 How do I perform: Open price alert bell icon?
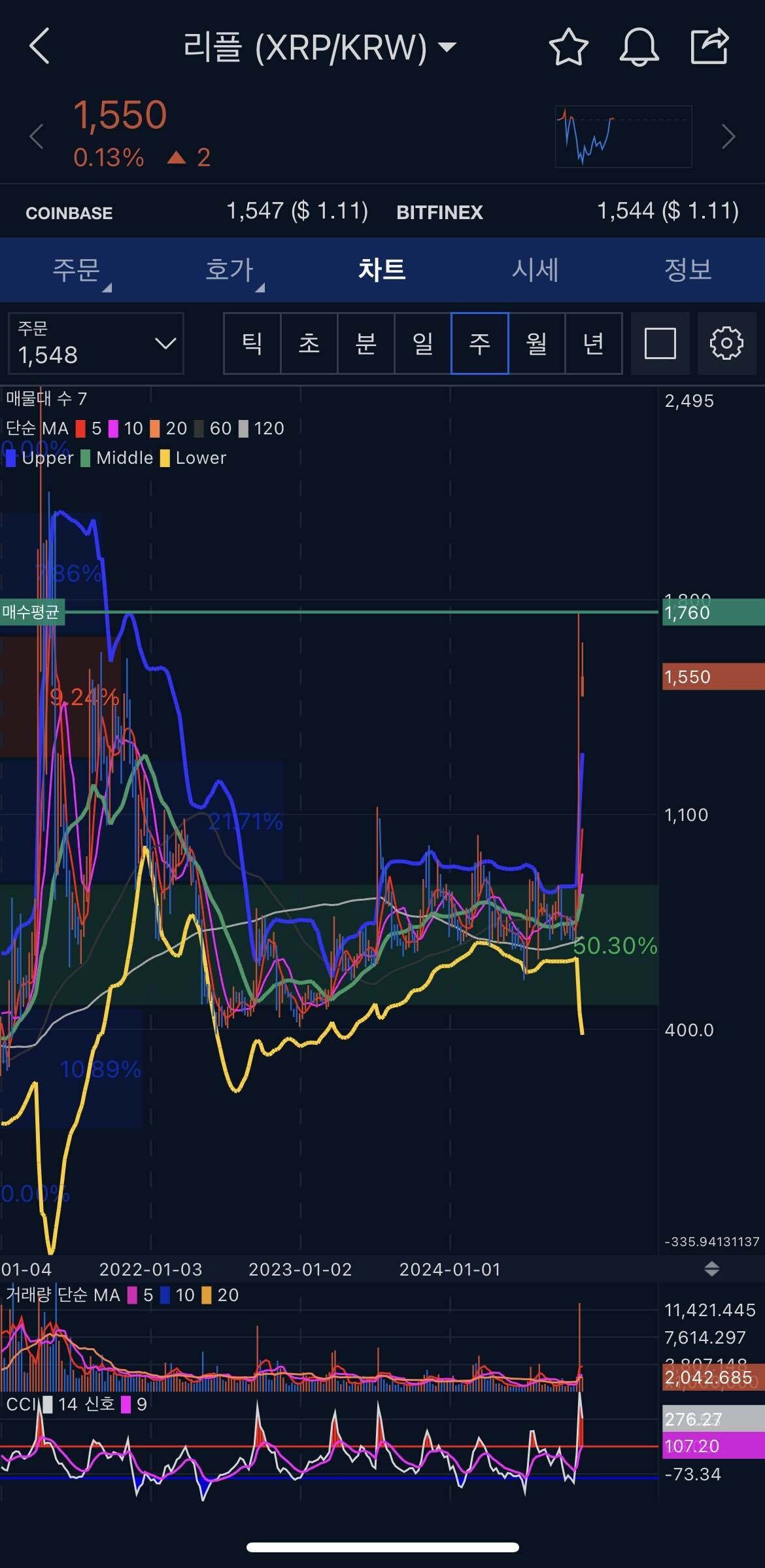639,47
